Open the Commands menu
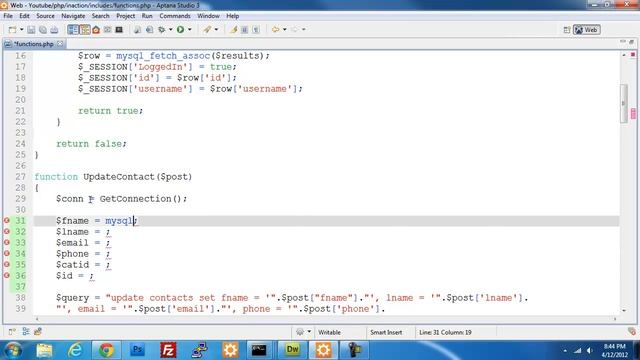This screenshot has width=640, height=360. coord(175,16)
